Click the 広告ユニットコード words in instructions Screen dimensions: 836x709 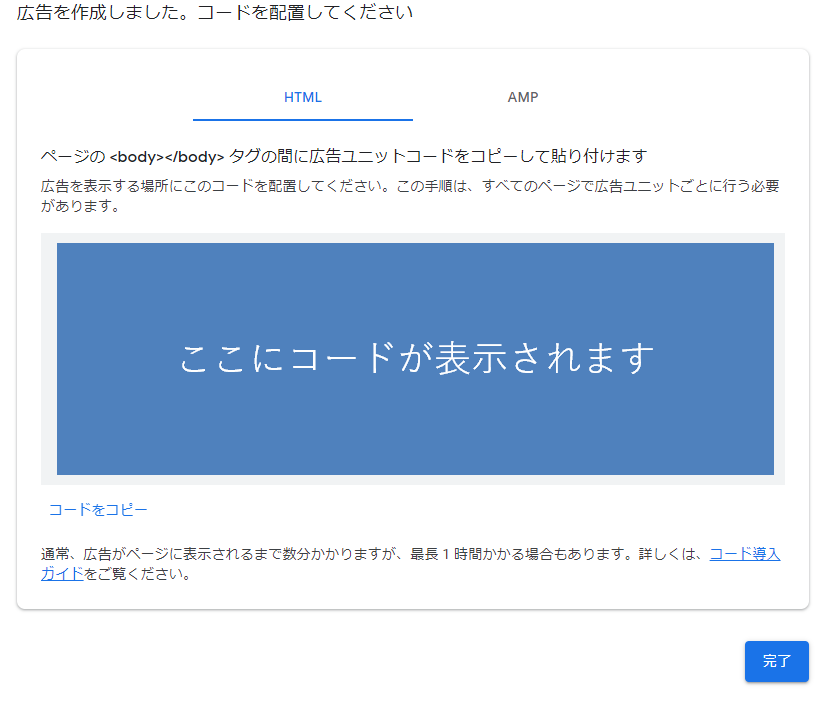356,156
